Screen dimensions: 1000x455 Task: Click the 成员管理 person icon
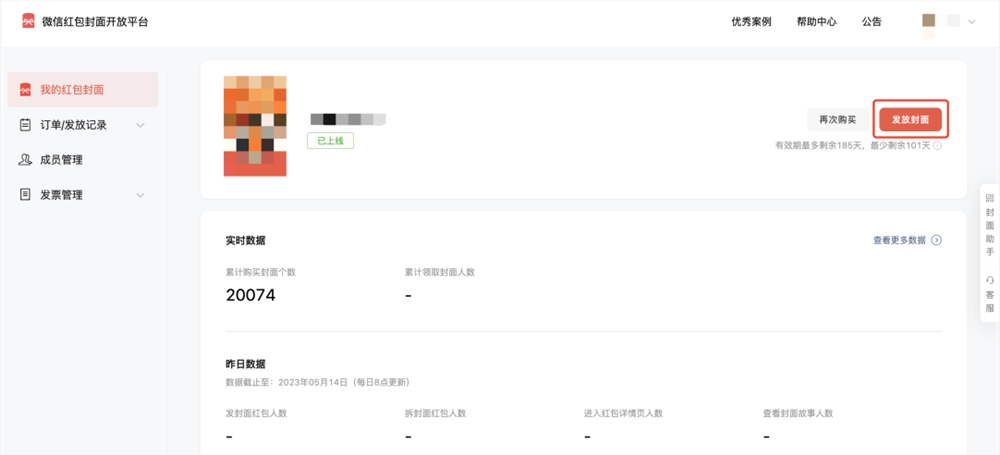26,160
